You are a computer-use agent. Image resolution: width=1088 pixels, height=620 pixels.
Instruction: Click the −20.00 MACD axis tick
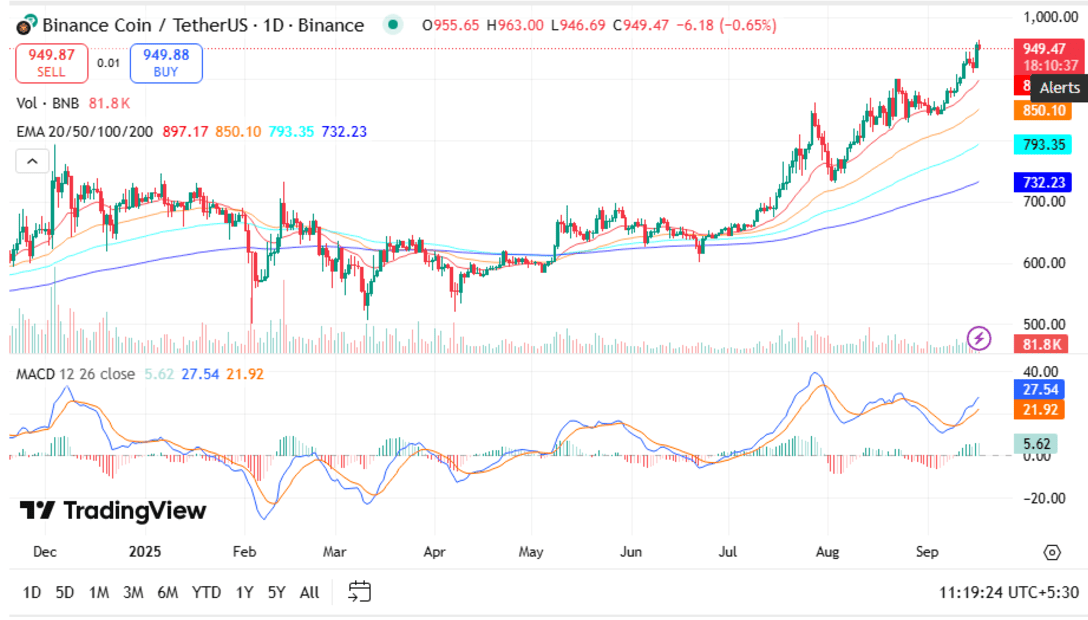[1044, 499]
